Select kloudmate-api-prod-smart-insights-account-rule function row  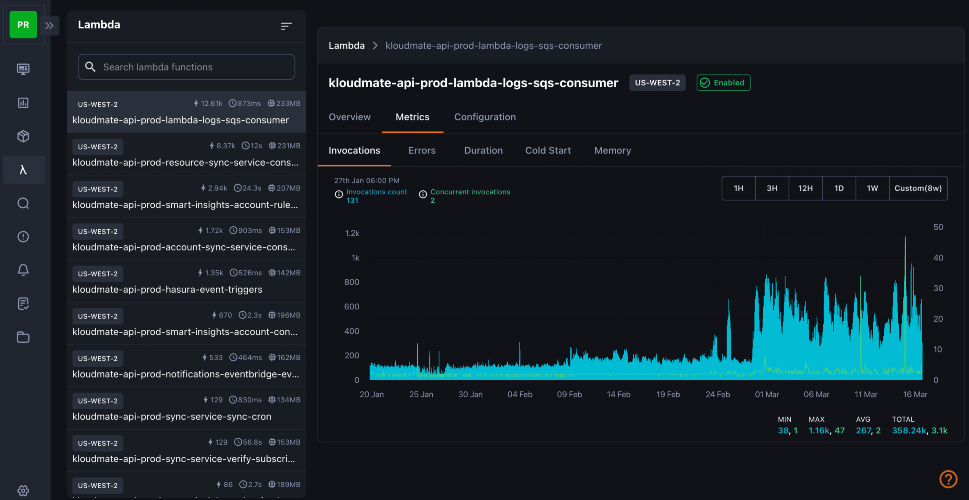[x=186, y=197]
